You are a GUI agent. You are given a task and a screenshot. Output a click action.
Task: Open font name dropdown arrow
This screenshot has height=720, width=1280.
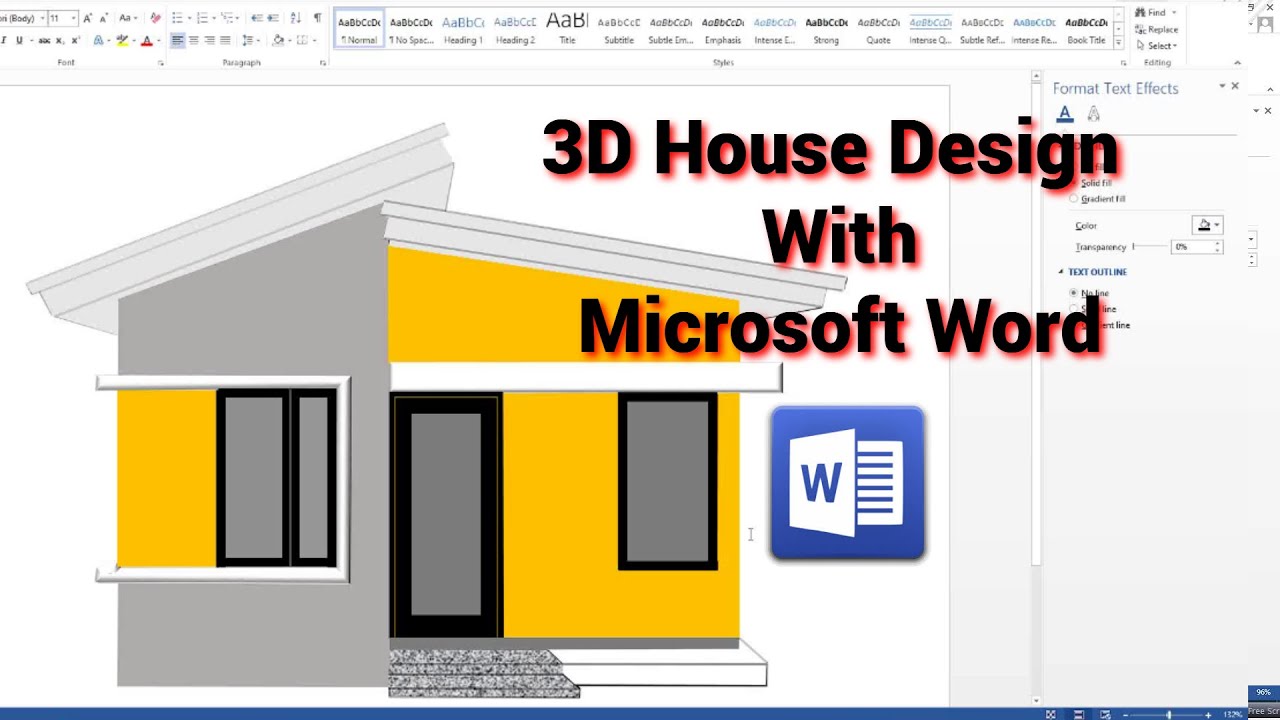(x=42, y=18)
